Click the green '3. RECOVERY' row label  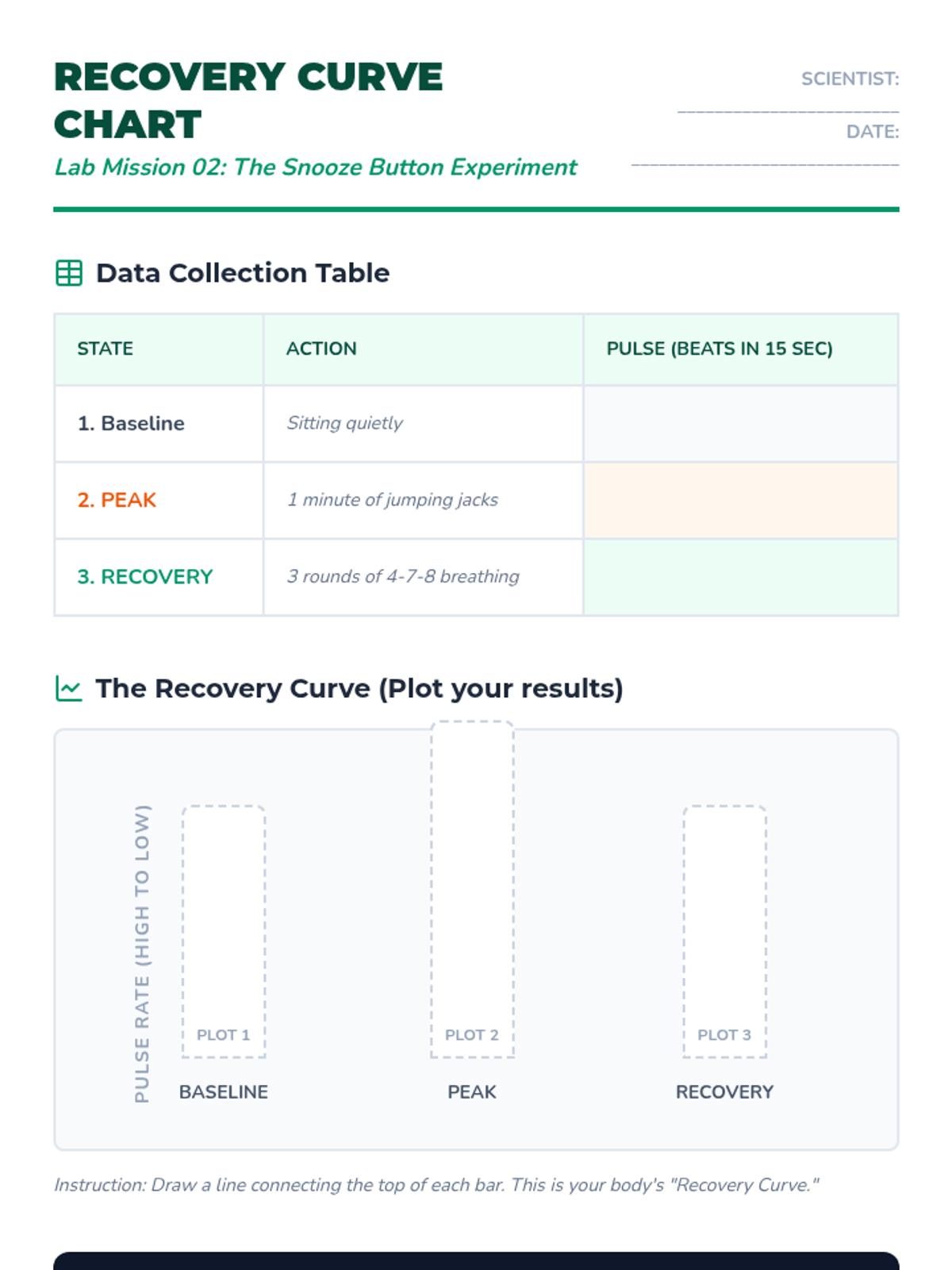[145, 577]
